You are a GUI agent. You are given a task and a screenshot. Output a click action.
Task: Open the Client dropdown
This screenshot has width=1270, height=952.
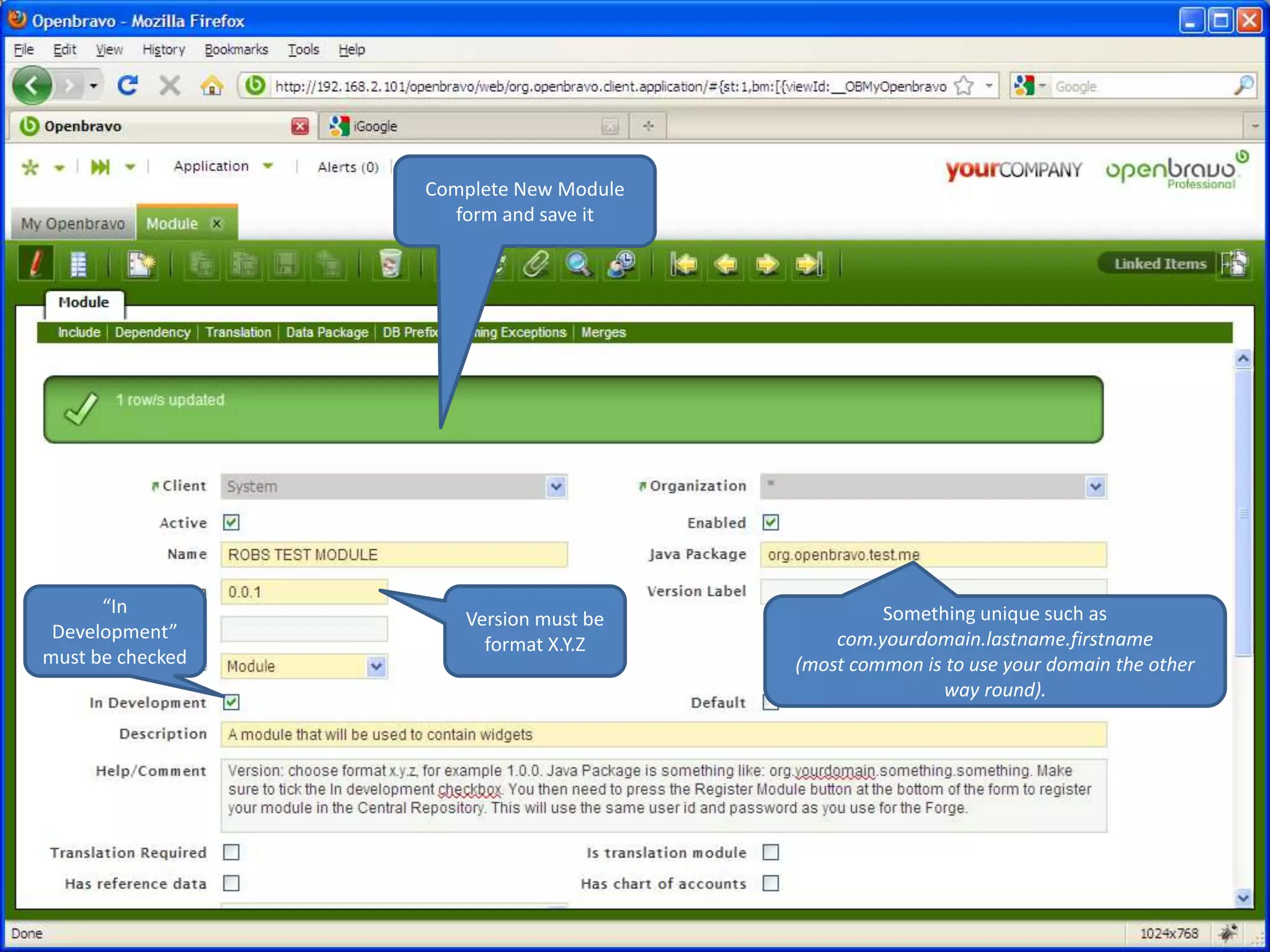(556, 487)
